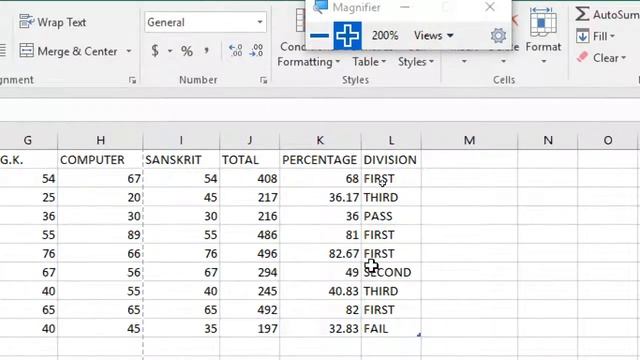
Task: Select the SANSKRIT header cell
Action: pyautogui.click(x=181, y=160)
